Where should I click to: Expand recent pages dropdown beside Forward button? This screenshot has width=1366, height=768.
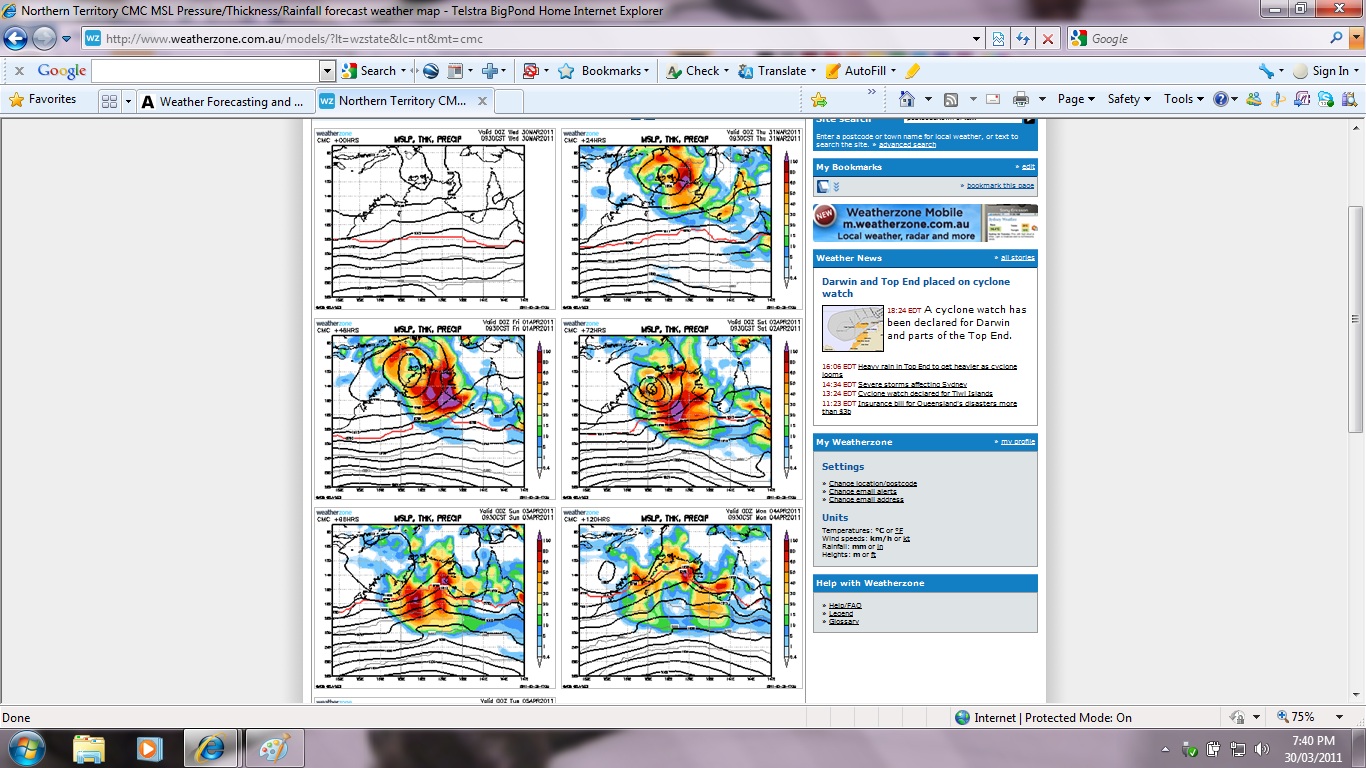[x=66, y=39]
